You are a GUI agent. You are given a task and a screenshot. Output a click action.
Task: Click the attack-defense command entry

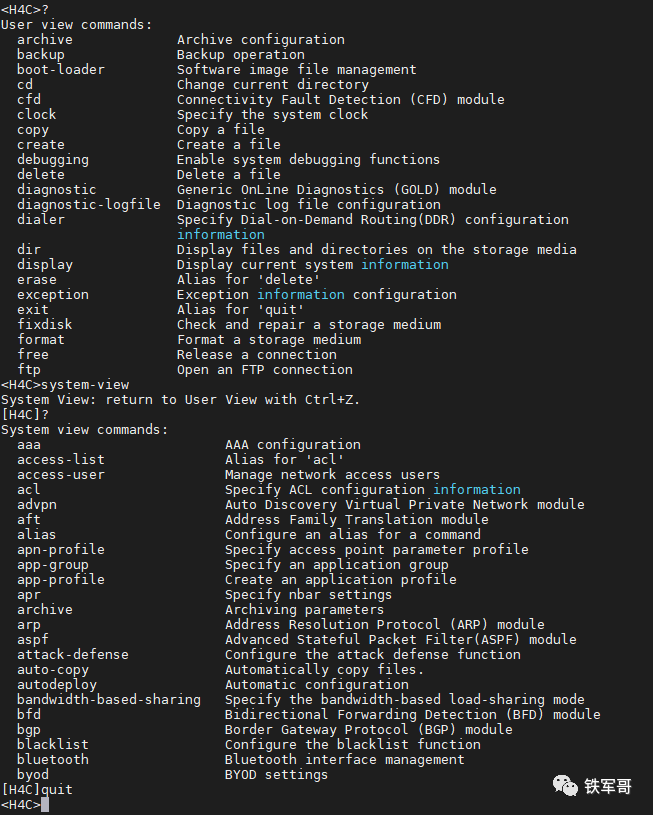pyautogui.click(x=72, y=654)
